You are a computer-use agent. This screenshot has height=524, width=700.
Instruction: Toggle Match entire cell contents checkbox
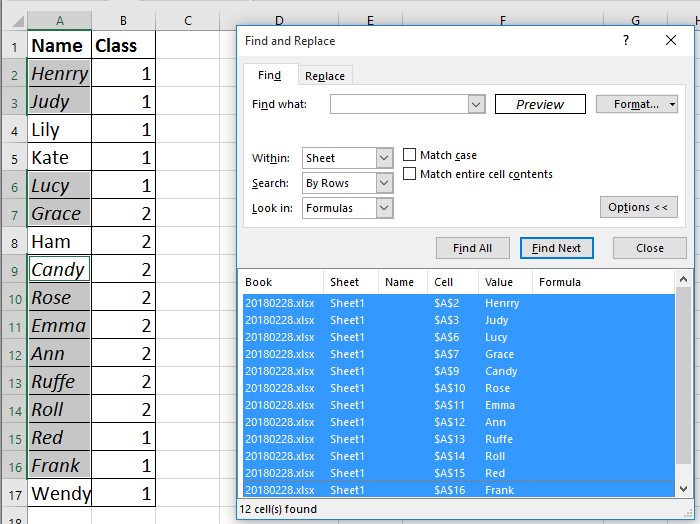point(410,174)
